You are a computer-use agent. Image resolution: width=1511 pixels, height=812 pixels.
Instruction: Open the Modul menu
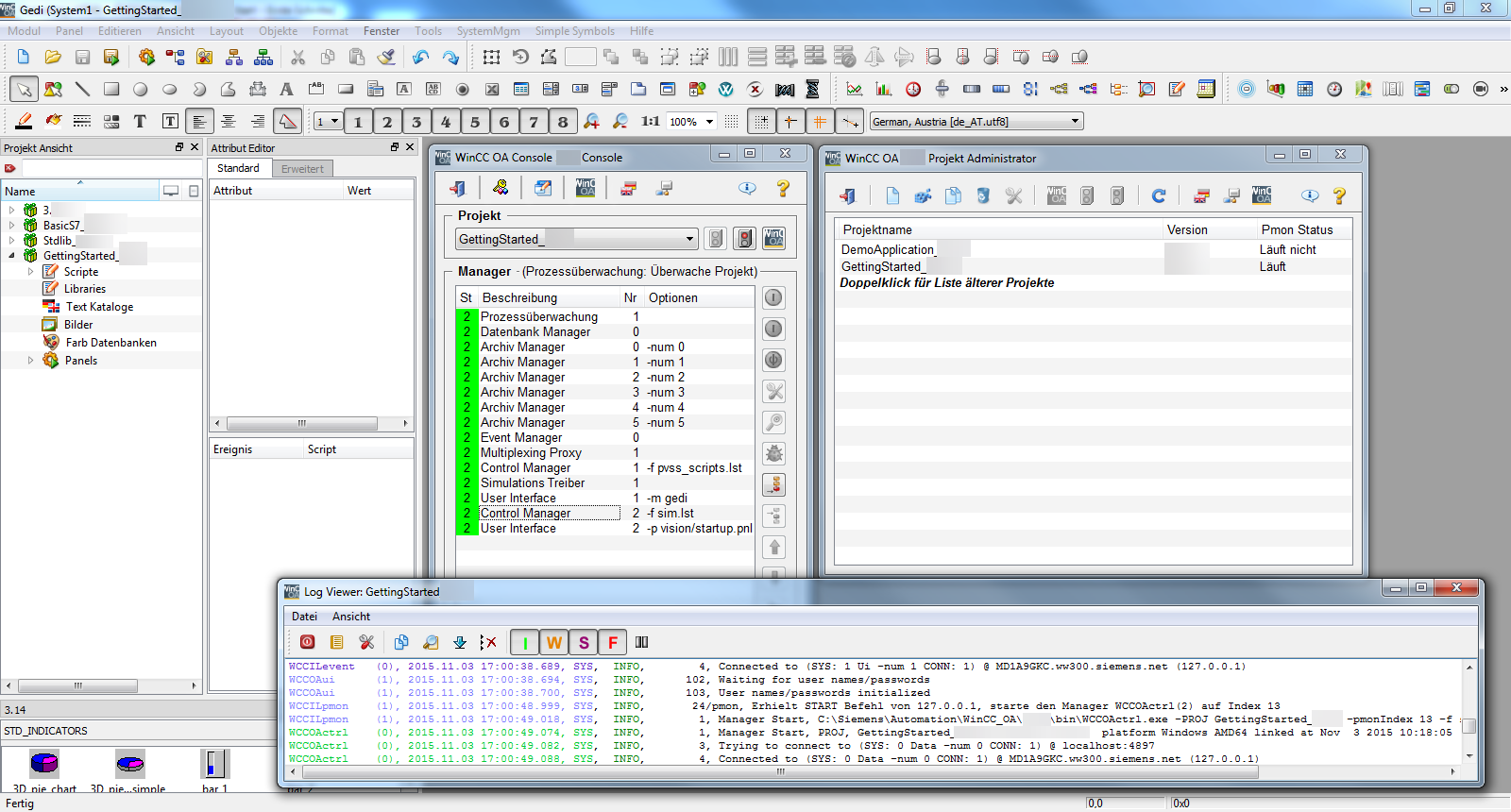point(25,31)
